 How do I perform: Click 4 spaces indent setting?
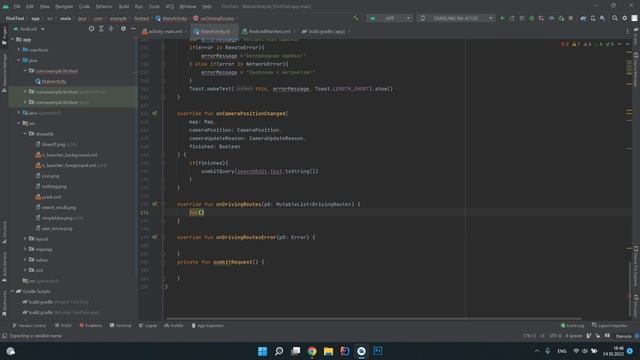pos(573,336)
